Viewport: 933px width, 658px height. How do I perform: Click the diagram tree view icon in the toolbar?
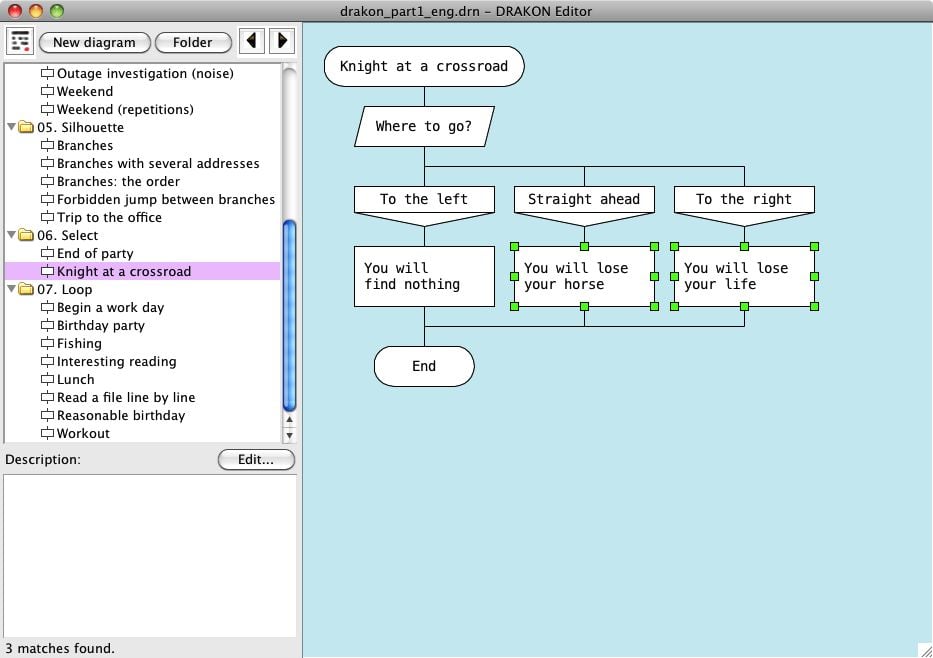[19, 41]
